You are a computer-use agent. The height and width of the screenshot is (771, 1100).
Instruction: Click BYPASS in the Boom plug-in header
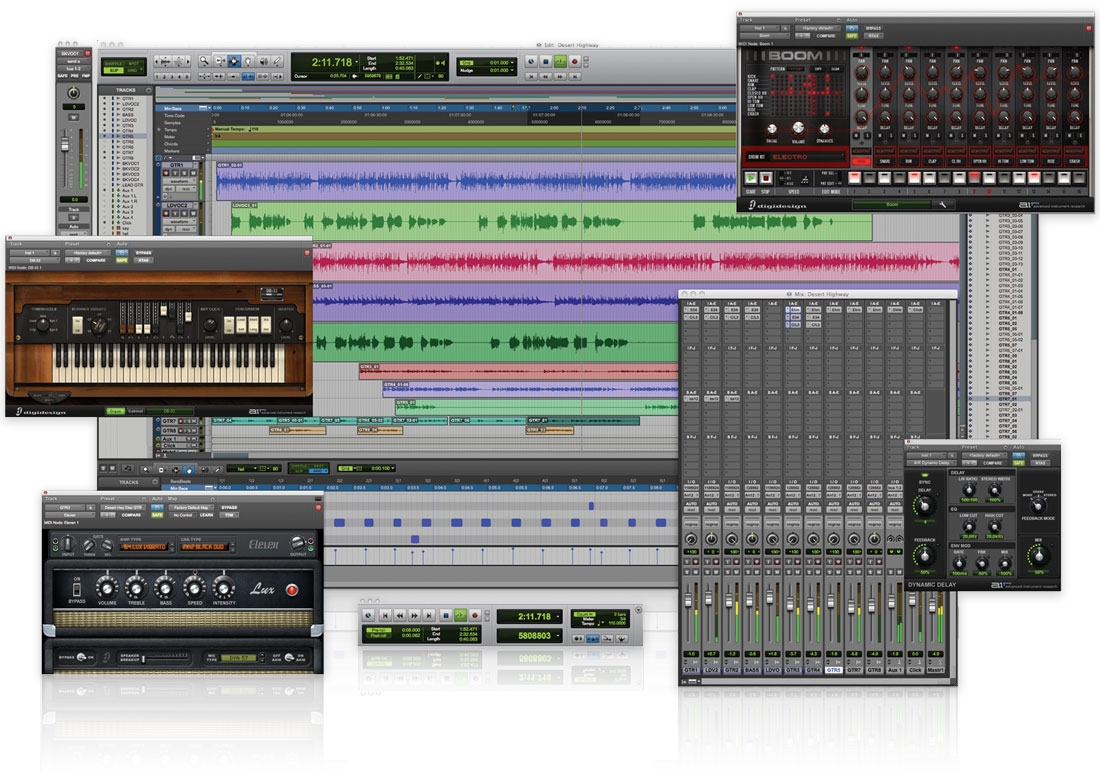tap(873, 29)
